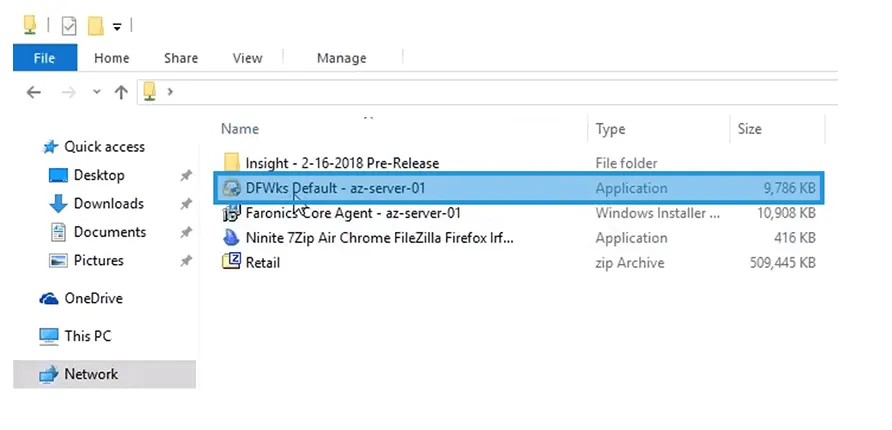Switch to the View ribbon tab
This screenshot has height=430, width=892.
click(x=247, y=58)
